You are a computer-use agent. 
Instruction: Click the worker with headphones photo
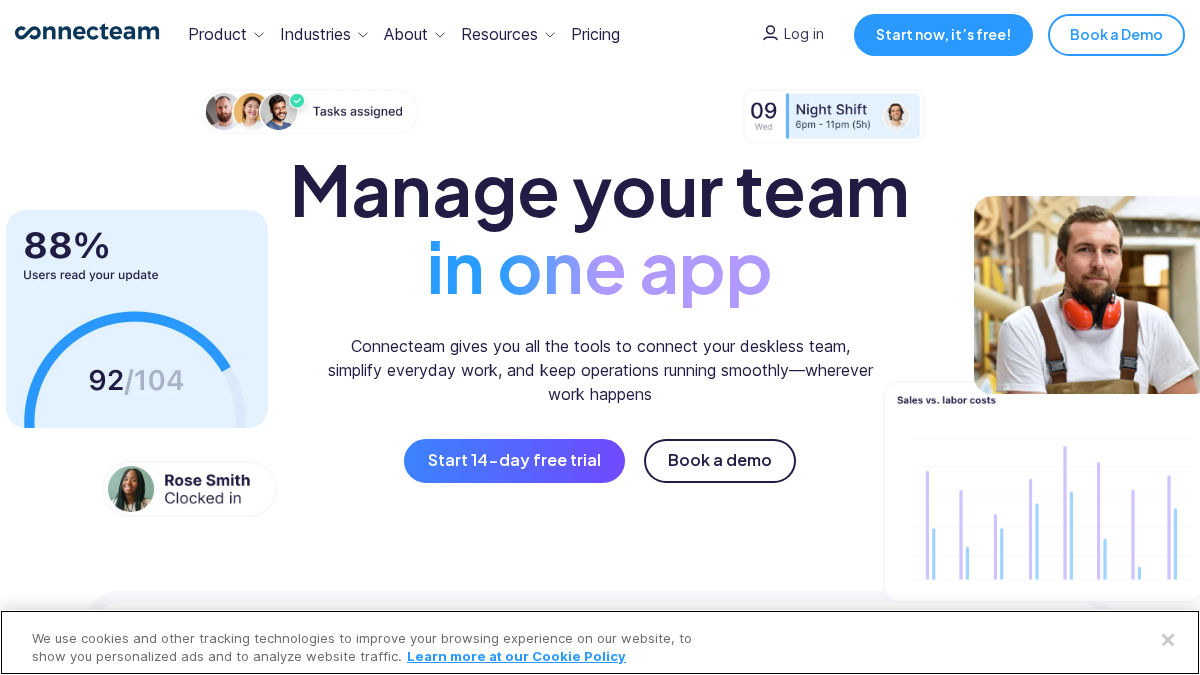pyautogui.click(x=1087, y=295)
